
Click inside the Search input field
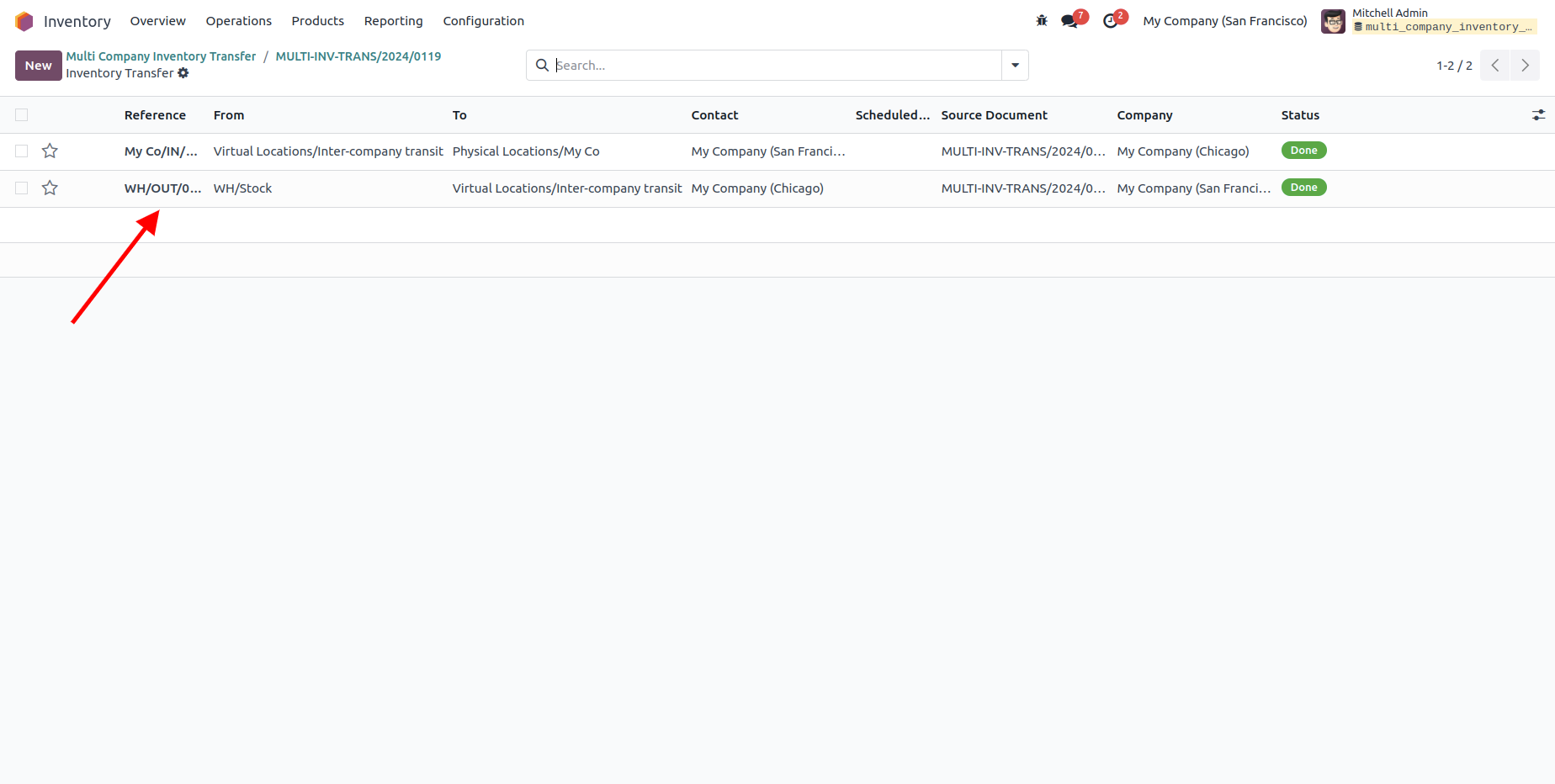[x=774, y=66]
